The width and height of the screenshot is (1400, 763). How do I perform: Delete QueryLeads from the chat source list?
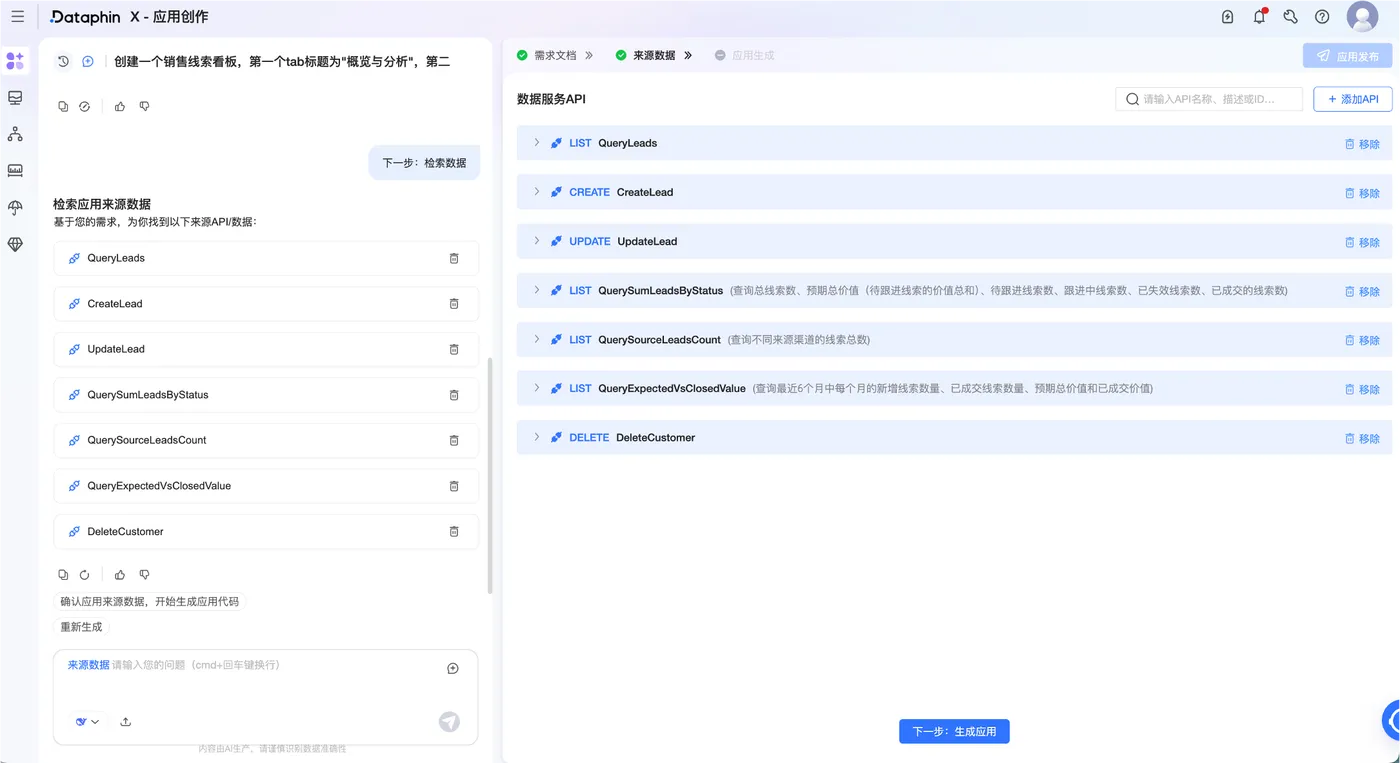click(x=454, y=258)
